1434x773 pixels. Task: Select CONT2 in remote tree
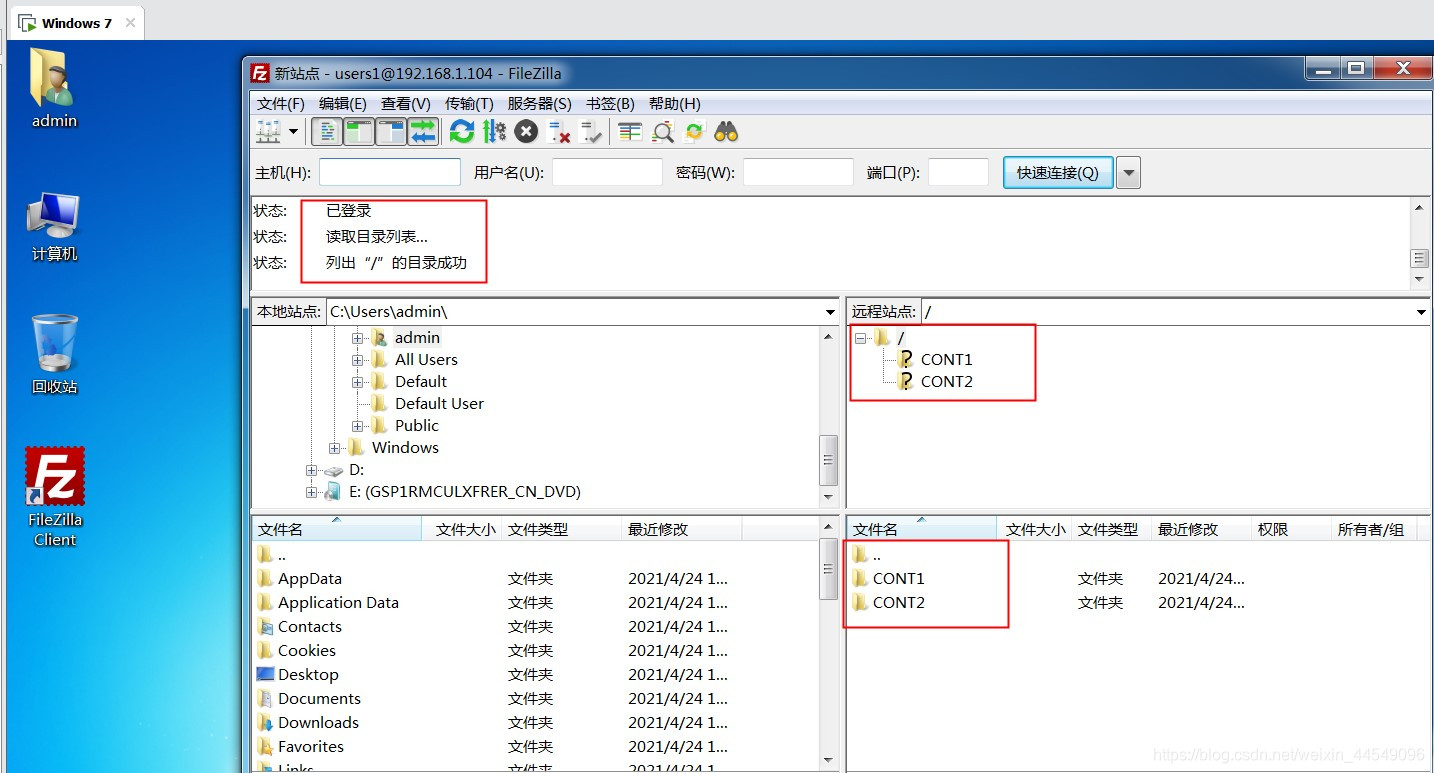click(946, 382)
